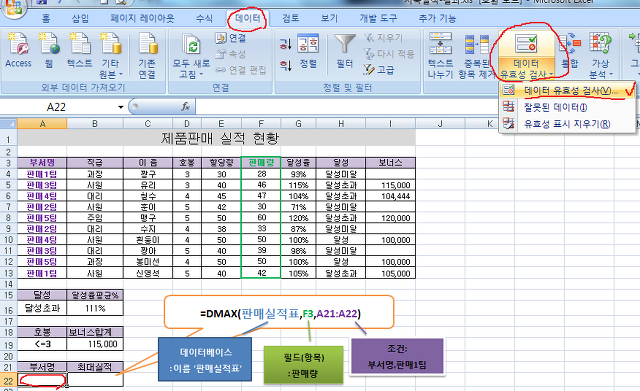Click name cell 신영석
The image size is (640, 391).
click(x=148, y=273)
